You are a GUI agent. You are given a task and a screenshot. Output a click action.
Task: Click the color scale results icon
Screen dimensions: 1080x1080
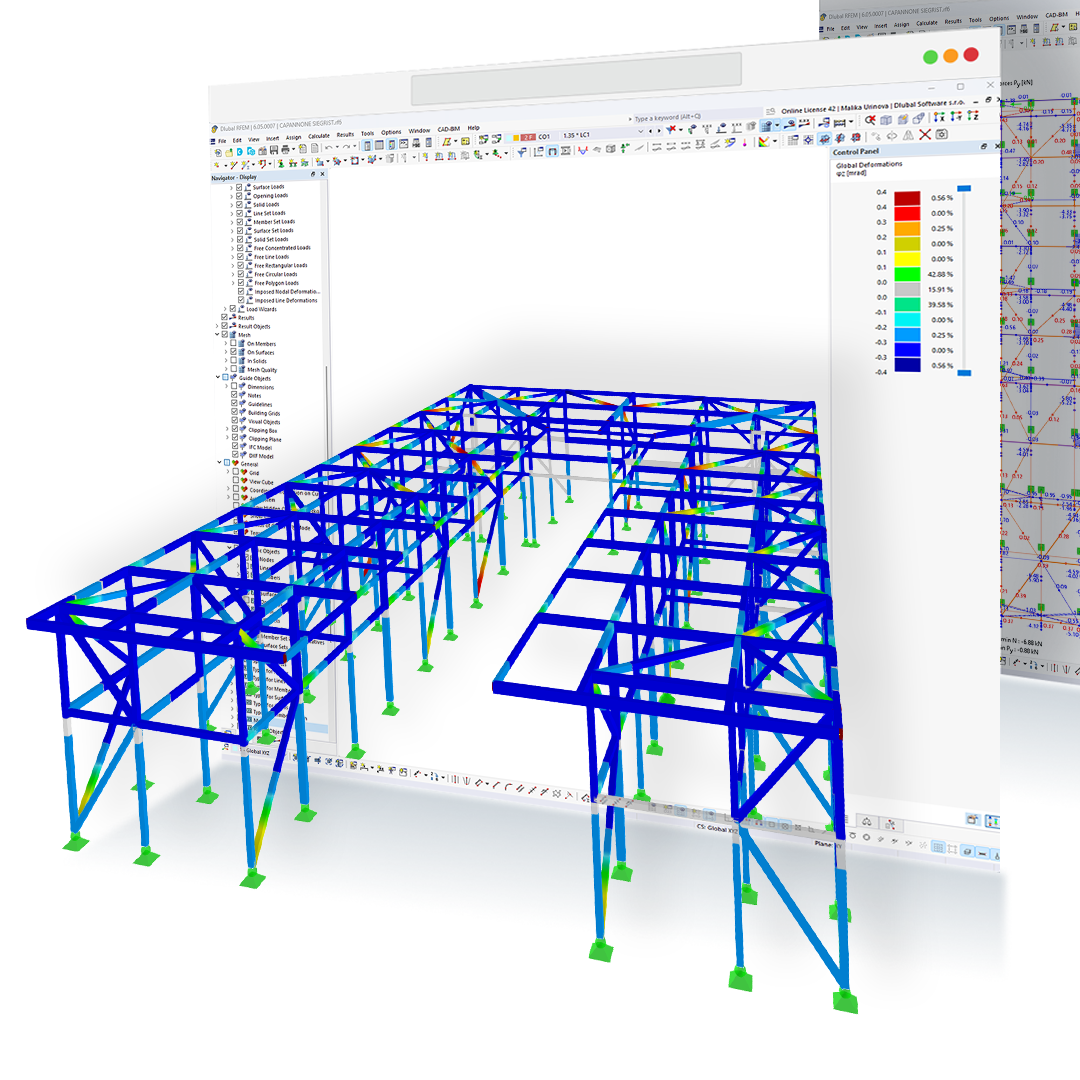click(x=764, y=141)
